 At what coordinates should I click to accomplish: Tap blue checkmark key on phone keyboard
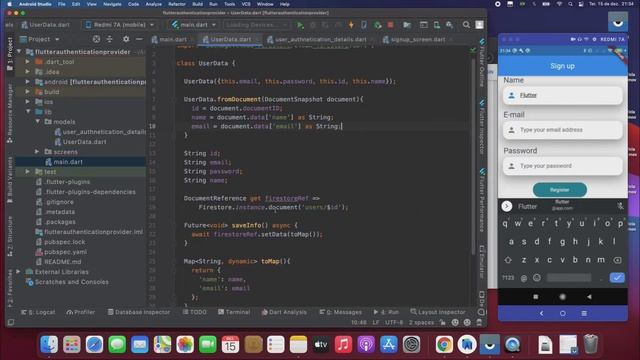(617, 278)
